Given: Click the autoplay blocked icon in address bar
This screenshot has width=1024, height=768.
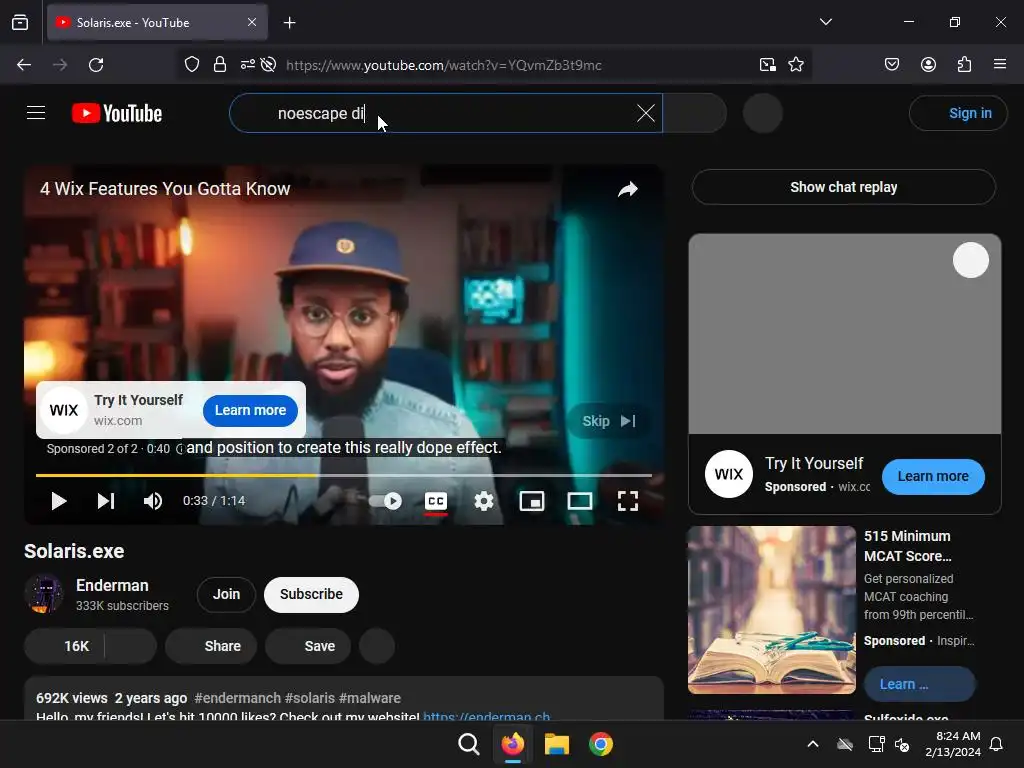Looking at the screenshot, I should (268, 65).
